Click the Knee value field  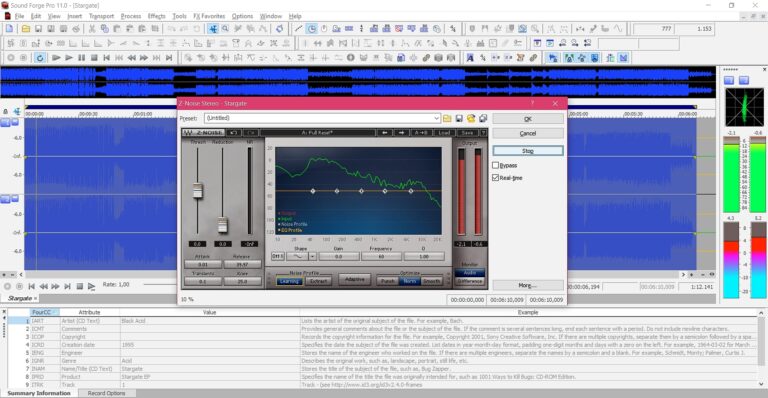(x=242, y=281)
